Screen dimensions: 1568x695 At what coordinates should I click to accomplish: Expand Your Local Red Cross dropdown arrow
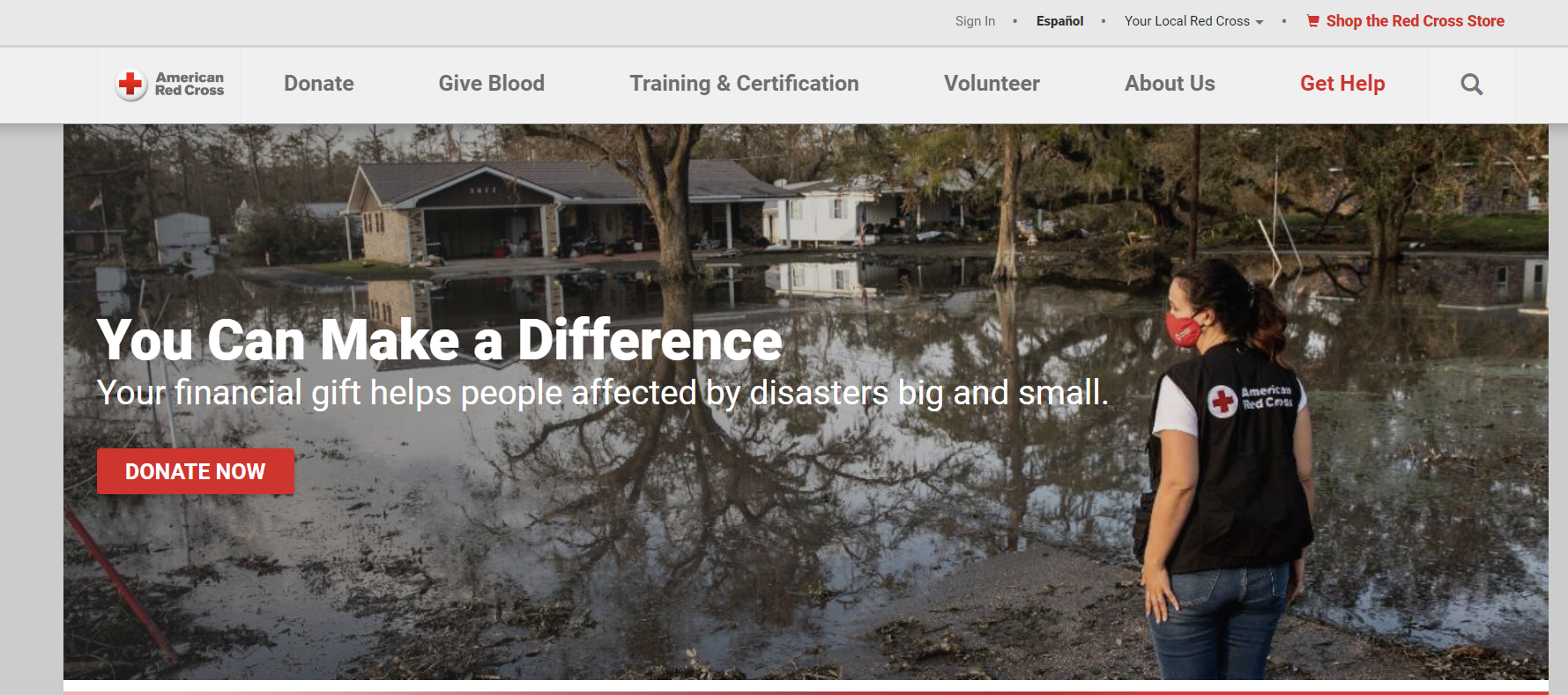click(x=1260, y=22)
